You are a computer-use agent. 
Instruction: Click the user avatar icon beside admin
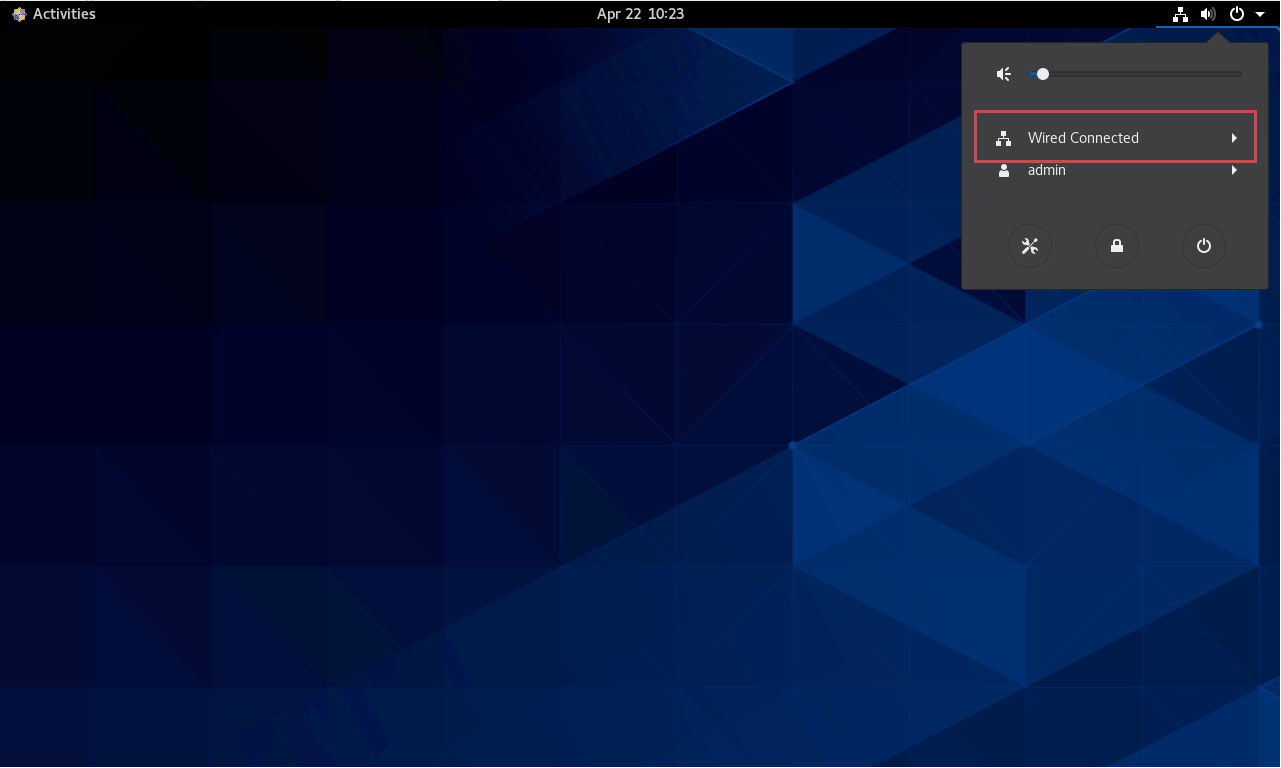pos(1004,170)
